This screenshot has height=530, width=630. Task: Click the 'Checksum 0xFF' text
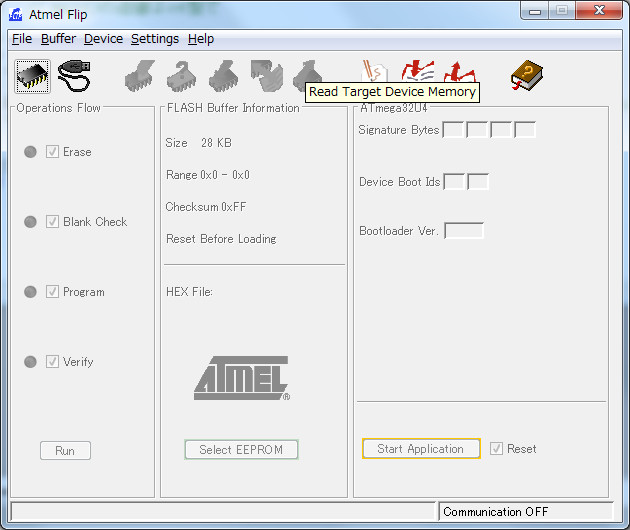[x=206, y=207]
